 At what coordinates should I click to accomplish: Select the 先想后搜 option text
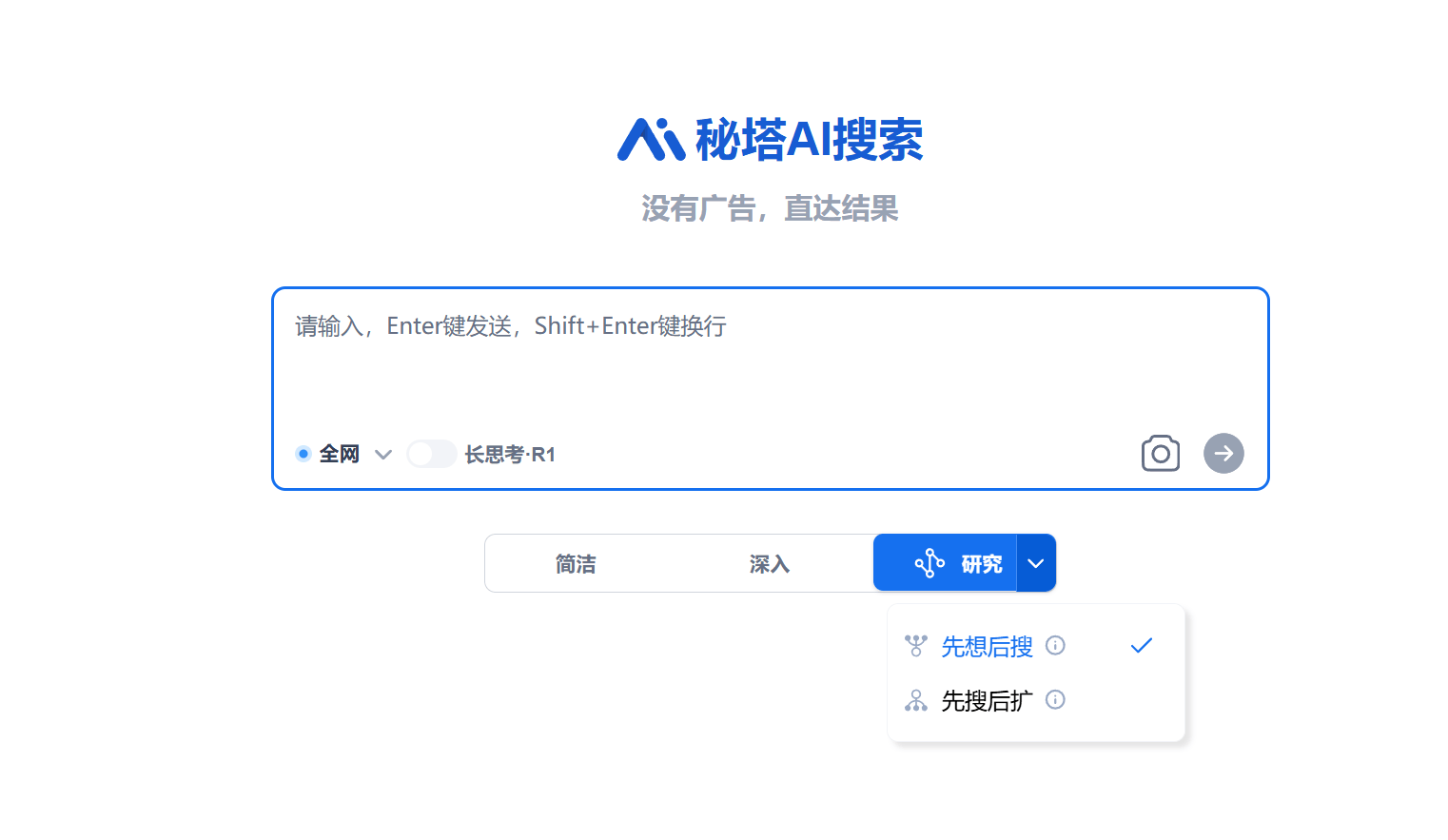click(987, 647)
